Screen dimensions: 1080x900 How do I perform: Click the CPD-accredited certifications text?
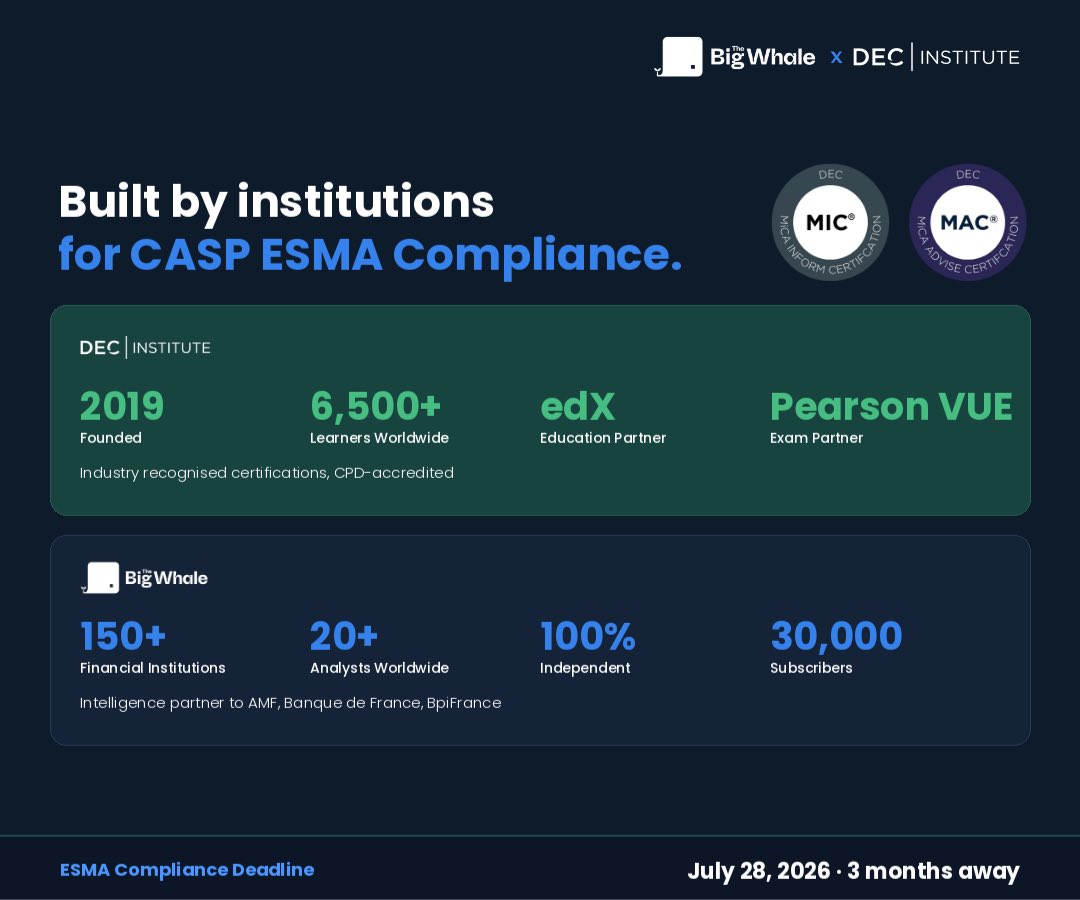coord(267,473)
